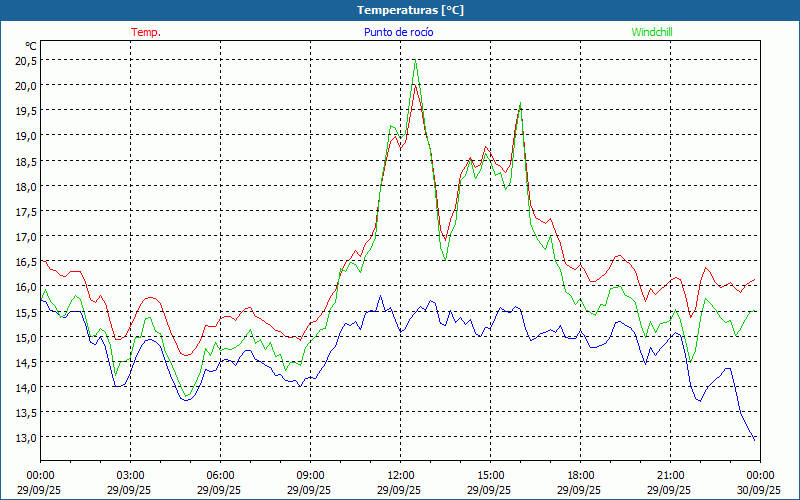Click the 20,5 y-axis value label
This screenshot has width=800, height=500.
pyautogui.click(x=26, y=60)
